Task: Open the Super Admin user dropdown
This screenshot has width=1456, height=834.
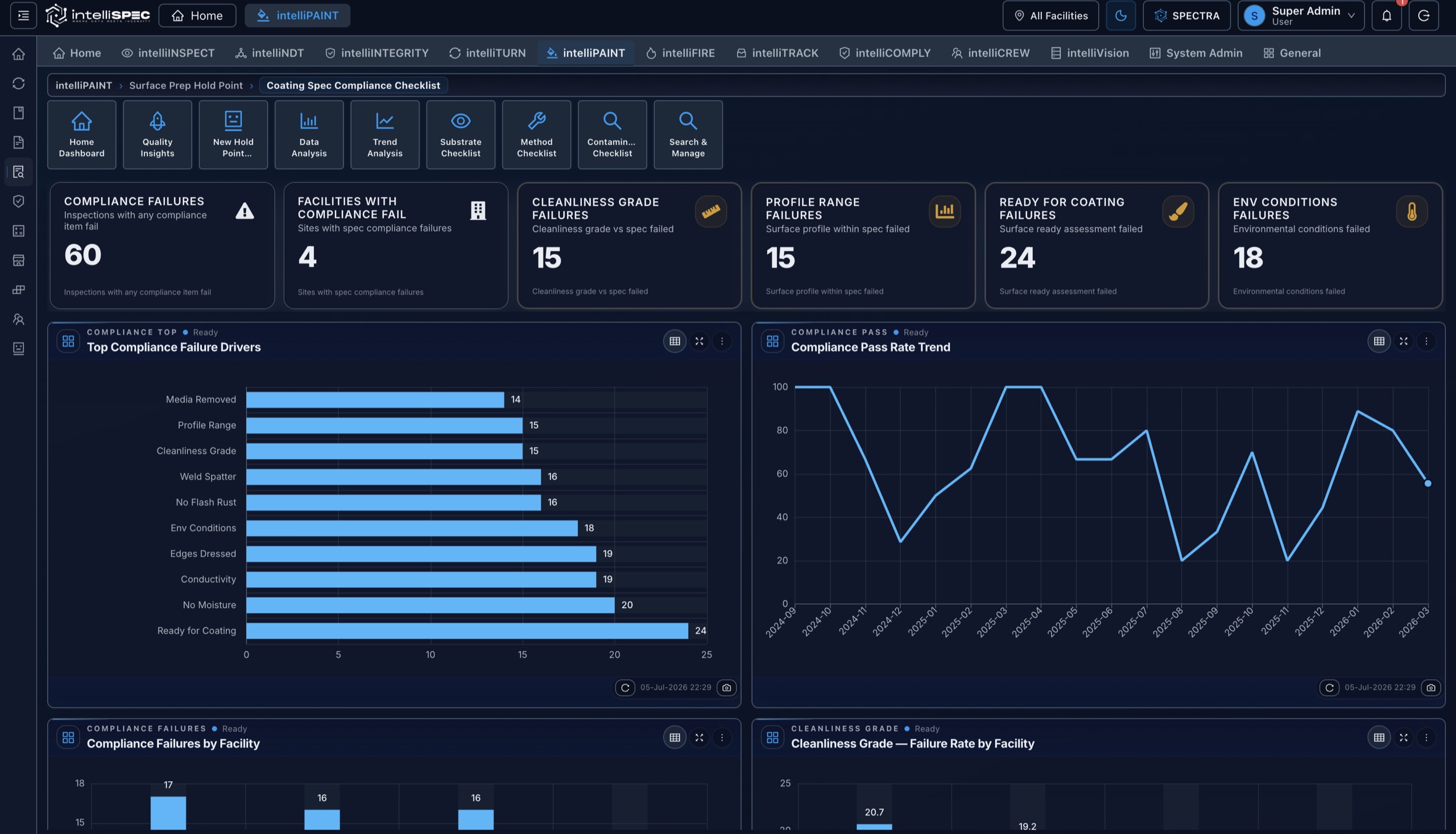Action: [x=1301, y=15]
